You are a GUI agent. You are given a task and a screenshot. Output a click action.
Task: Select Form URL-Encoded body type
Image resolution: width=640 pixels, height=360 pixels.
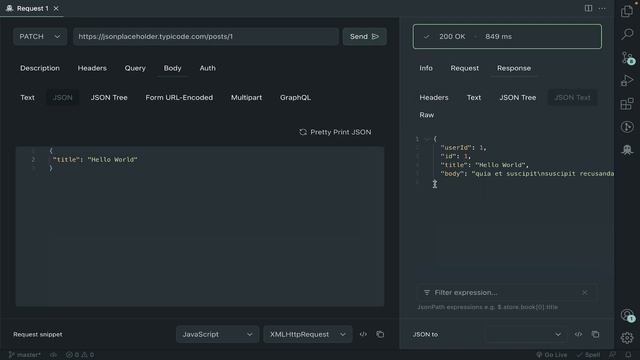click(179, 98)
